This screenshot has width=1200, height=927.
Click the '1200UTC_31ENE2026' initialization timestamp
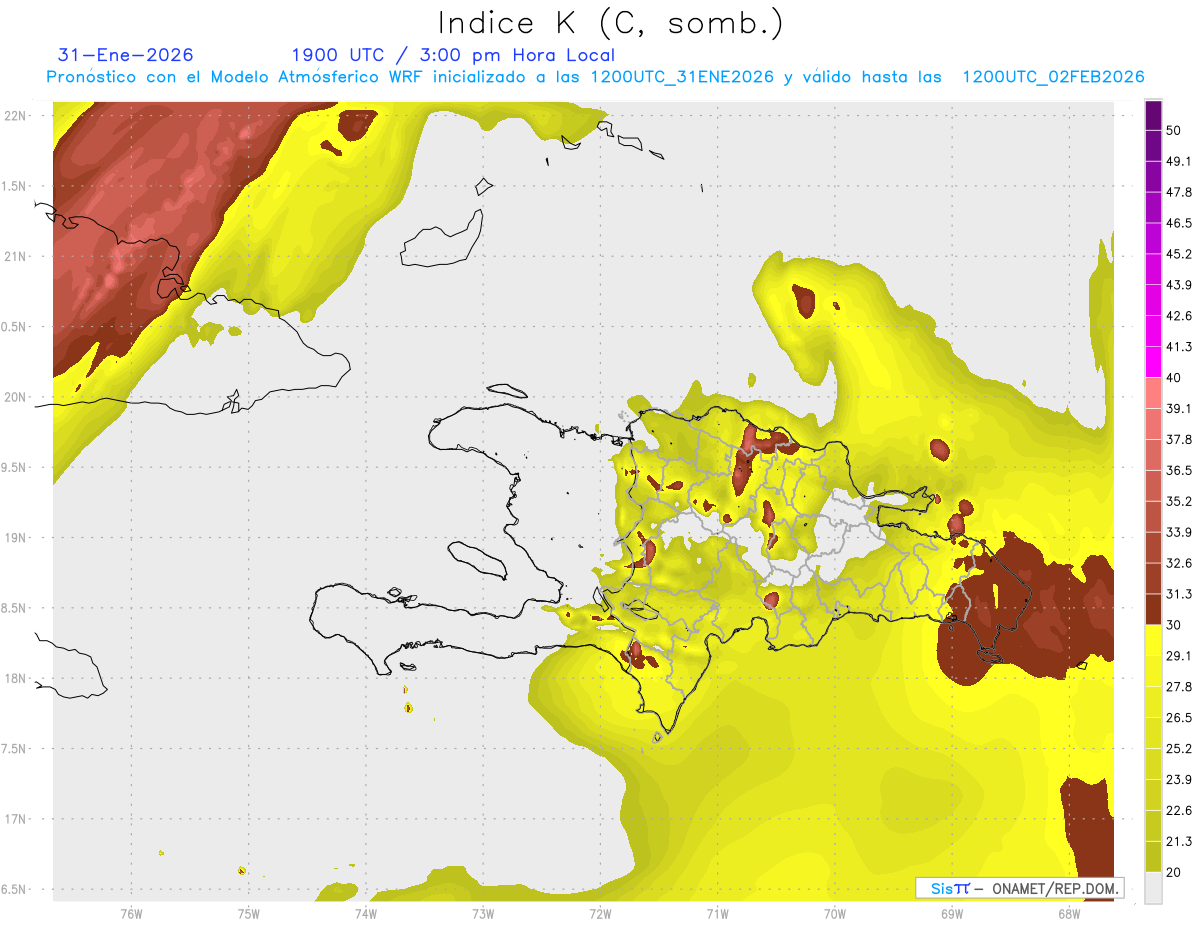coord(682,77)
